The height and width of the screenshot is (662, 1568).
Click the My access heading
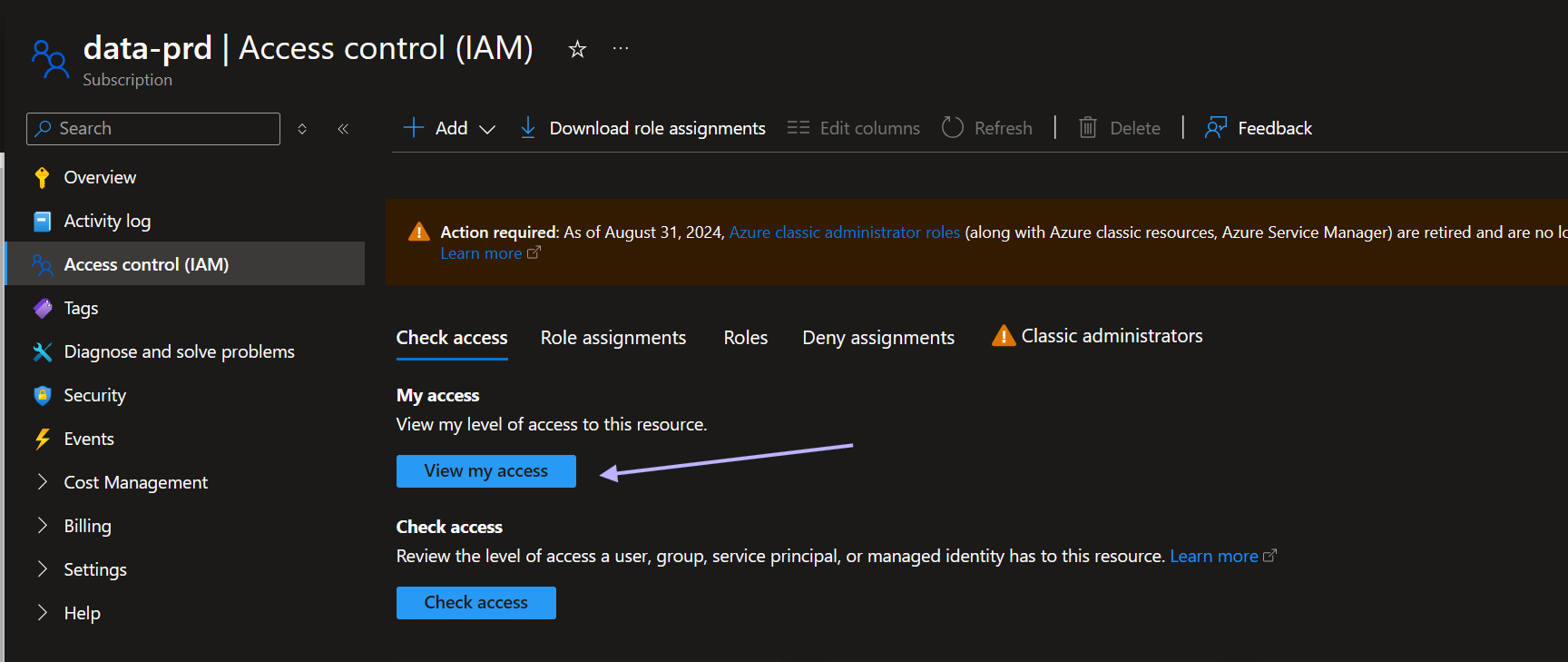pos(438,395)
